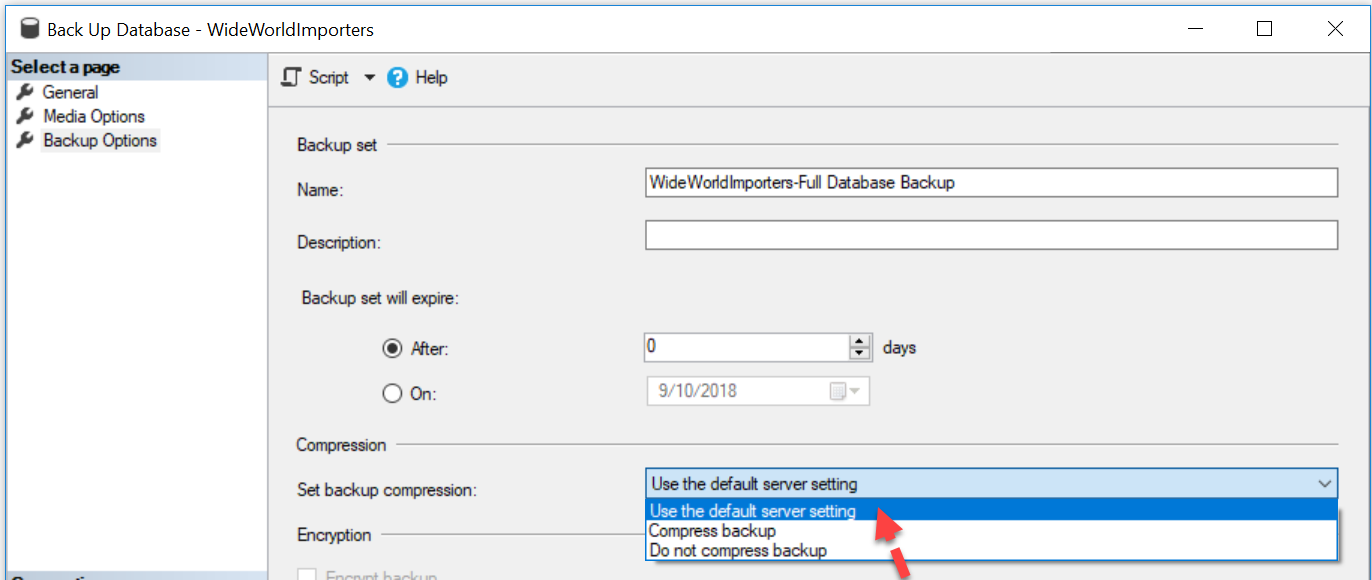
Task: Open the Media Options page
Action: coord(94,116)
